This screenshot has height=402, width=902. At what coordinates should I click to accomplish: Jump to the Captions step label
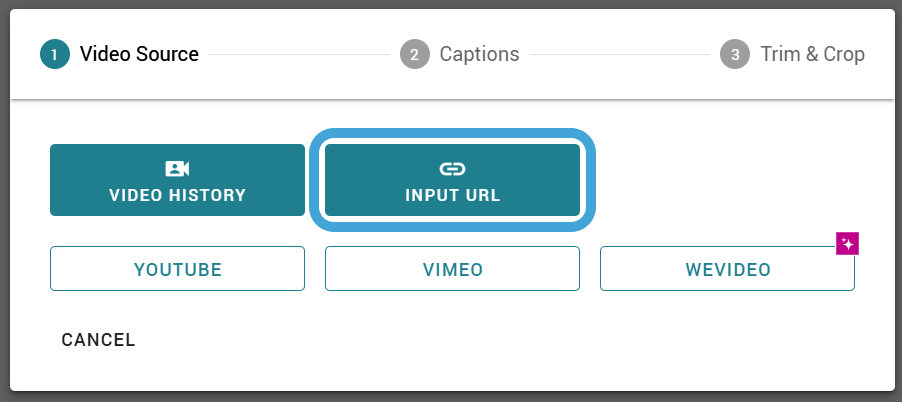pos(479,54)
